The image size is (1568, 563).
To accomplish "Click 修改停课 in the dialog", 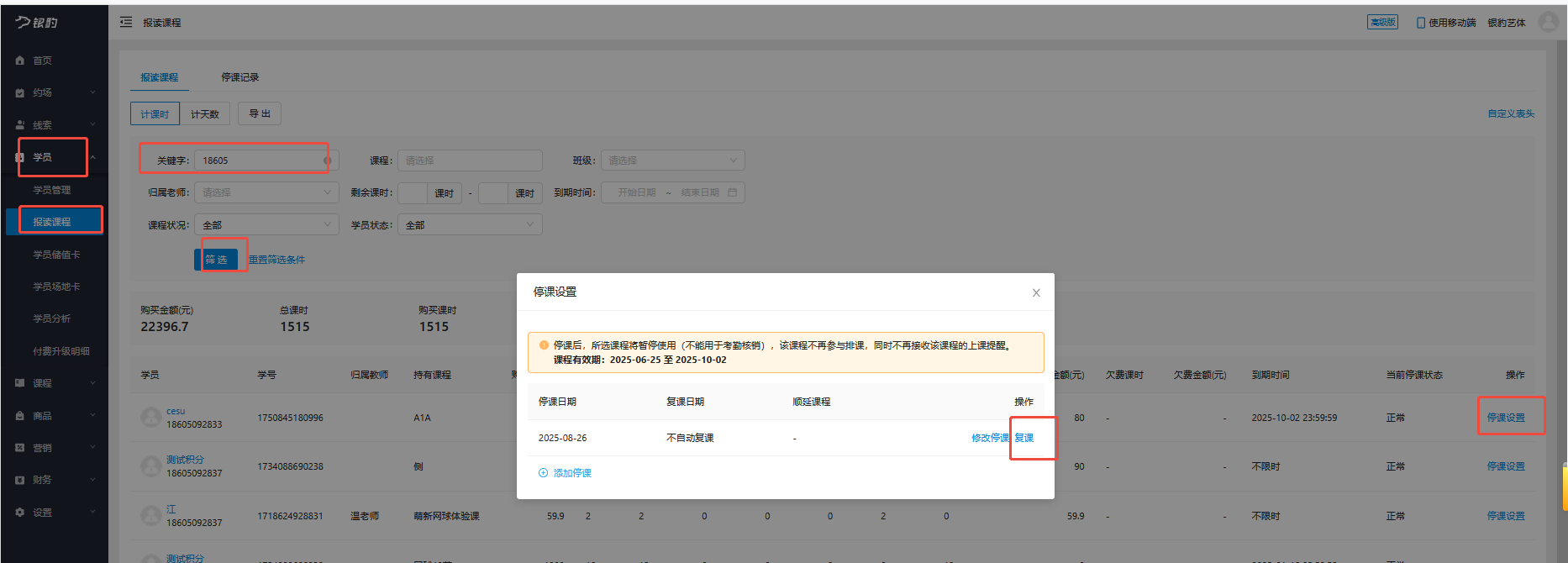I will [x=990, y=438].
